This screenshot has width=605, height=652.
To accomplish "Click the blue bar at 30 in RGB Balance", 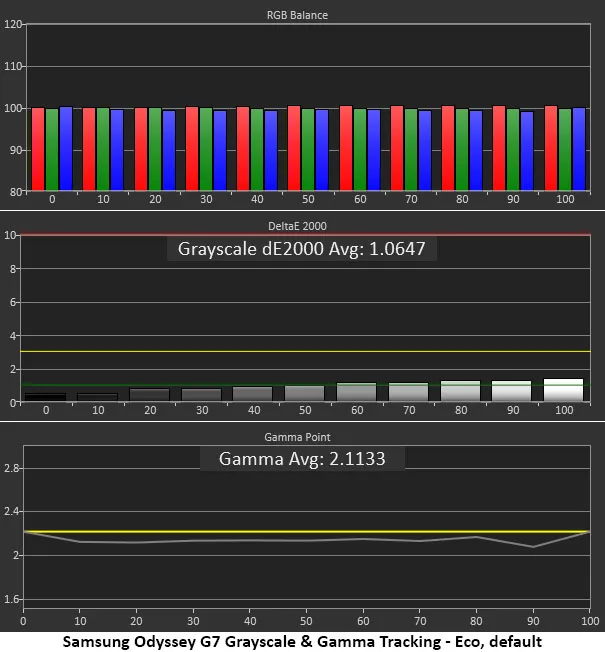I will pos(219,148).
